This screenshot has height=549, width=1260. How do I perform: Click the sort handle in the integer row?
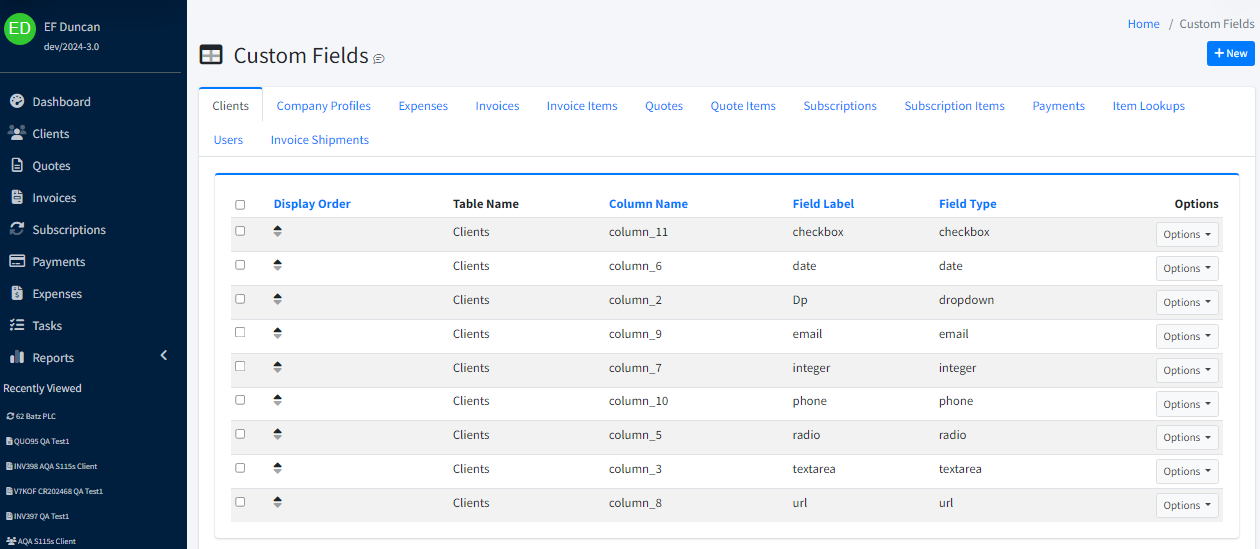click(x=277, y=367)
